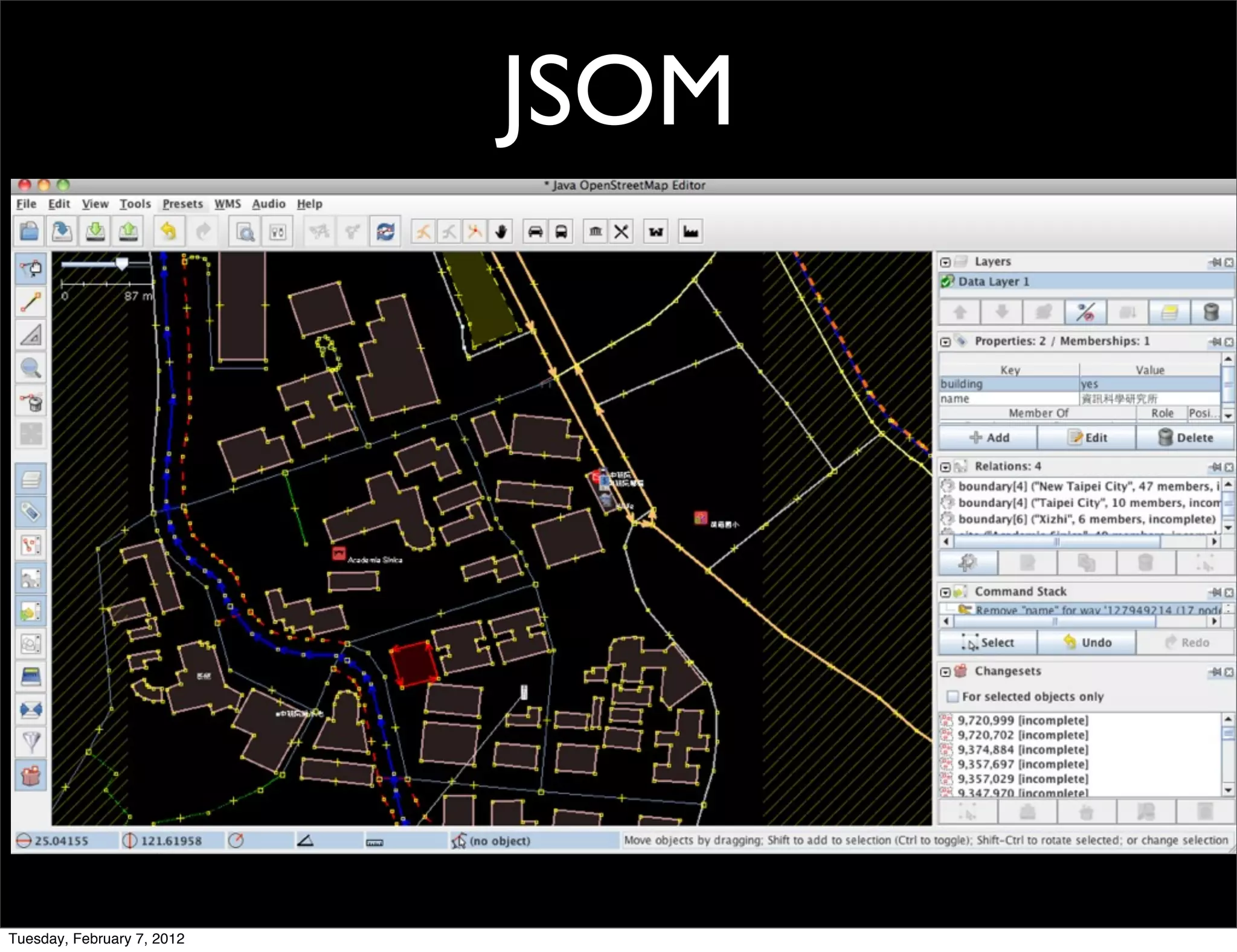Click the Open file folder icon
This screenshot has width=1237, height=952.
coord(29,231)
